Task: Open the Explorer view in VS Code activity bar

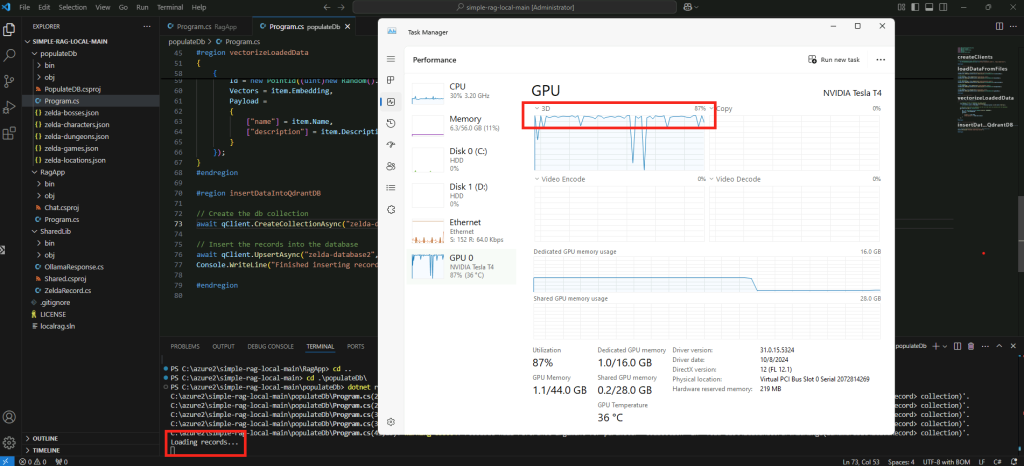Action: click(x=9, y=29)
